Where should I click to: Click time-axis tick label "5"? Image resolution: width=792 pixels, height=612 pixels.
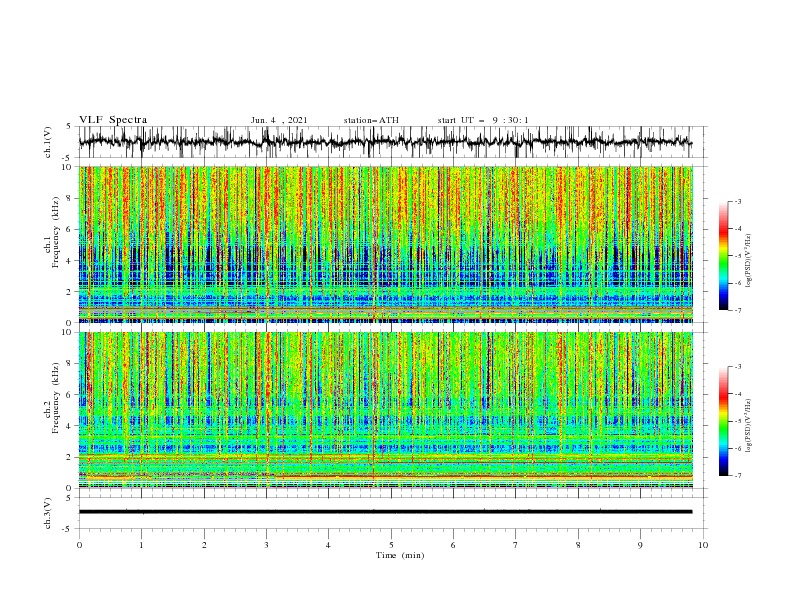(x=391, y=545)
